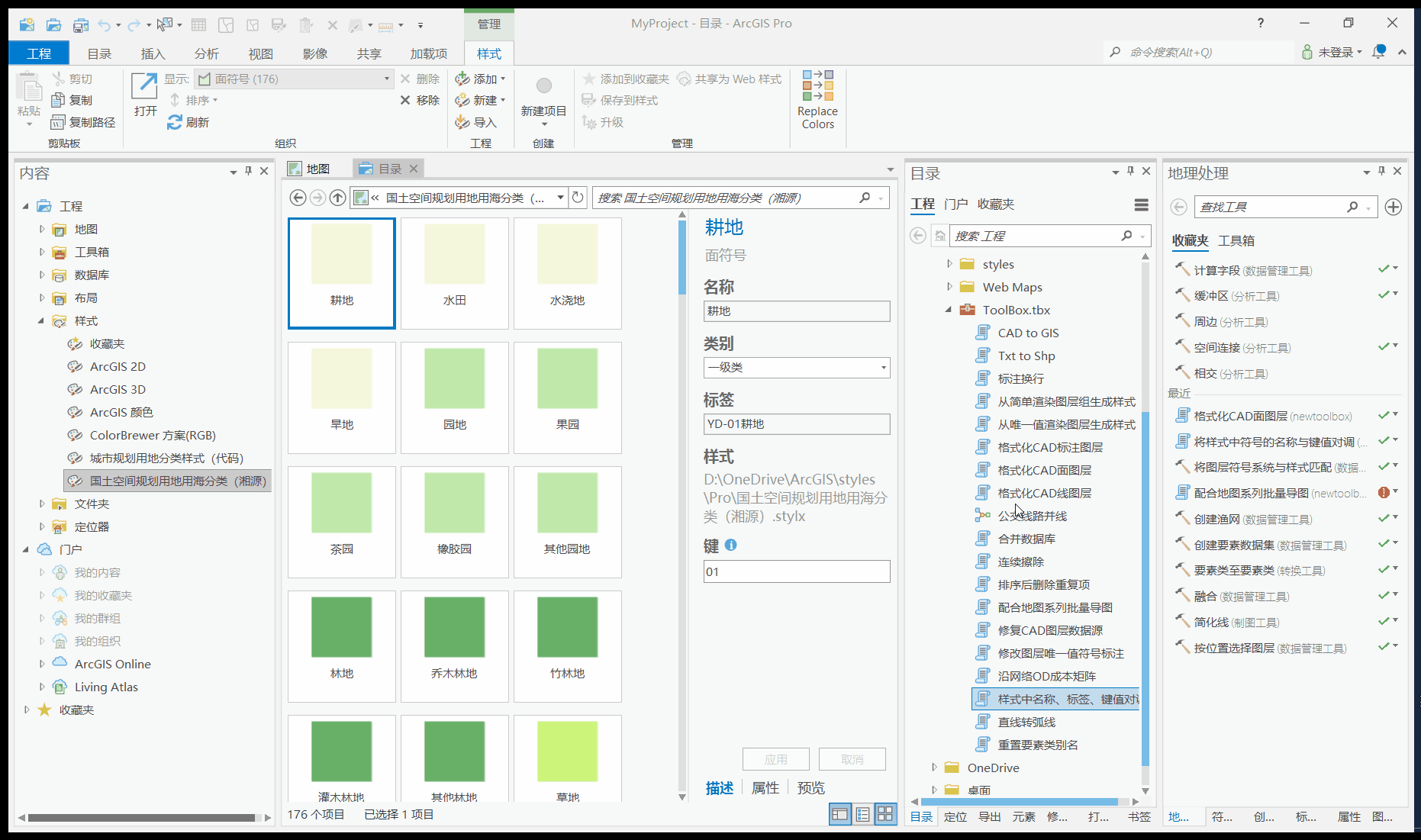Click the help question mark icon
This screenshot has width=1421, height=840.
pos(1261,23)
